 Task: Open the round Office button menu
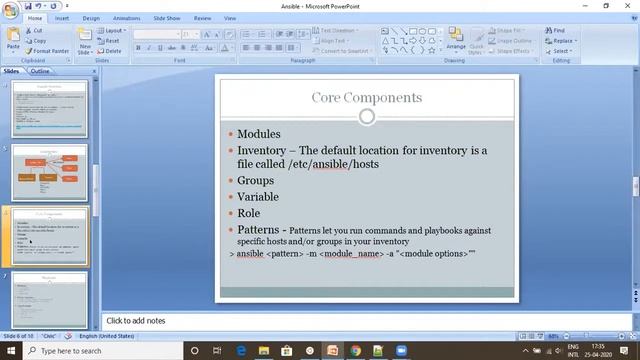point(11,10)
